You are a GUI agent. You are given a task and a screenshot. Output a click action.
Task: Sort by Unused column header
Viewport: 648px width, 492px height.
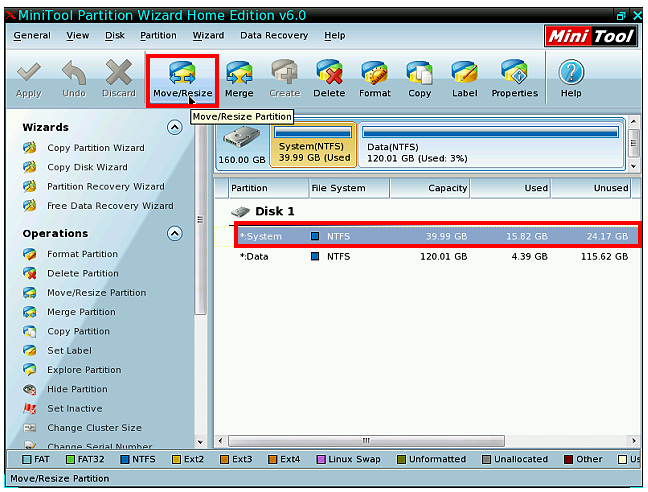click(591, 188)
